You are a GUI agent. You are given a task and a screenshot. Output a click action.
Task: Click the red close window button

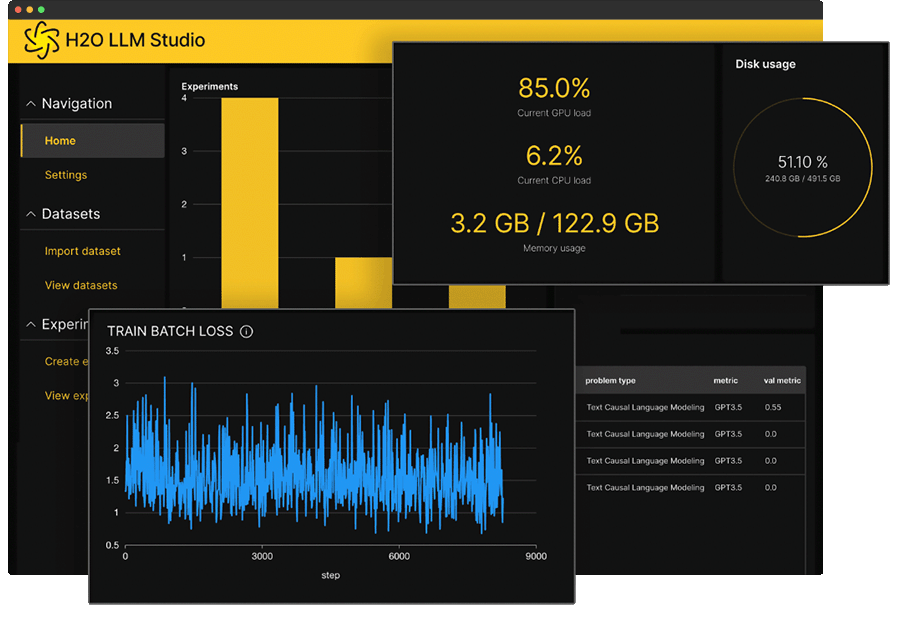point(17,9)
